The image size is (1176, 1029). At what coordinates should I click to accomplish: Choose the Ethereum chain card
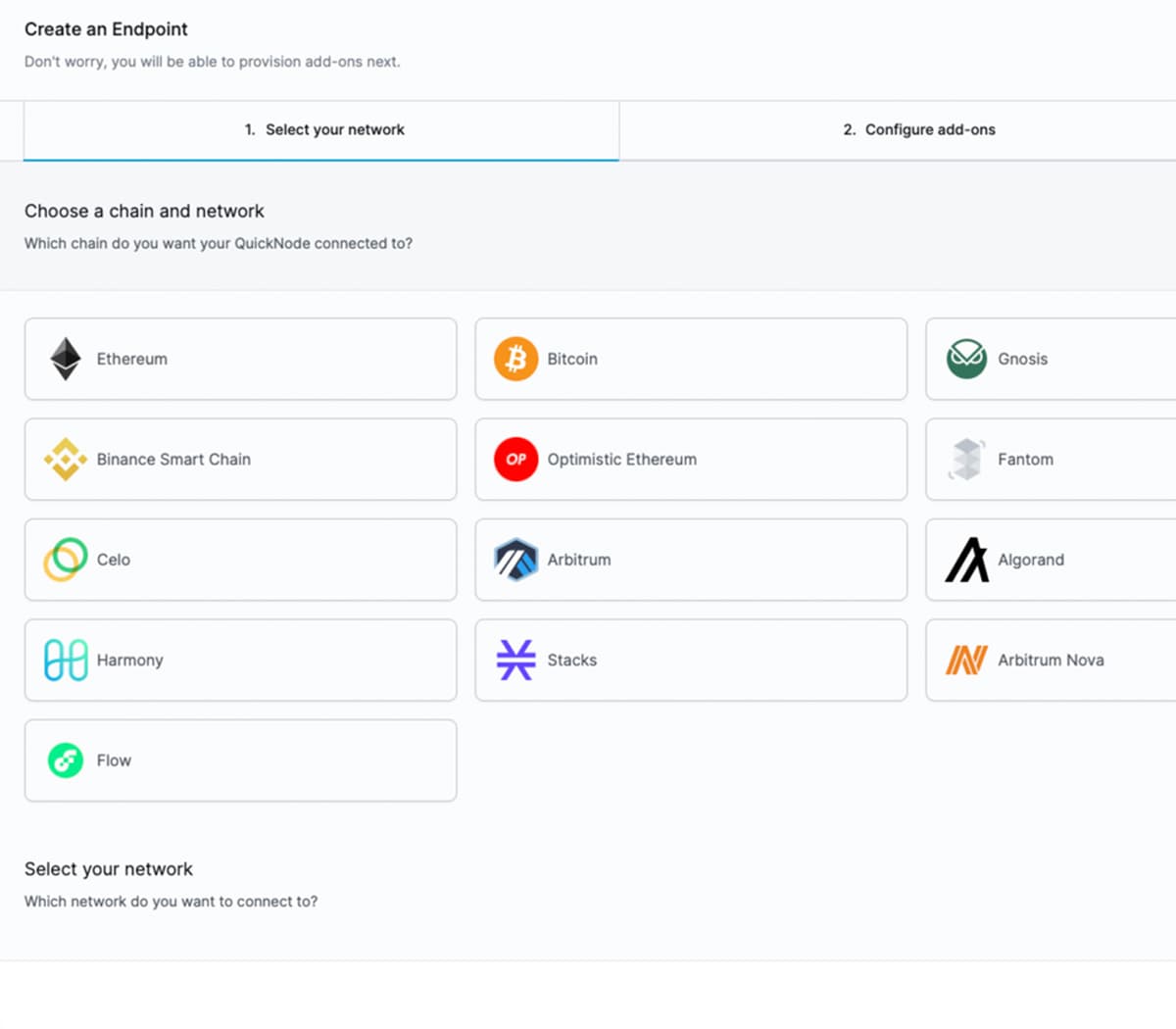(x=241, y=359)
